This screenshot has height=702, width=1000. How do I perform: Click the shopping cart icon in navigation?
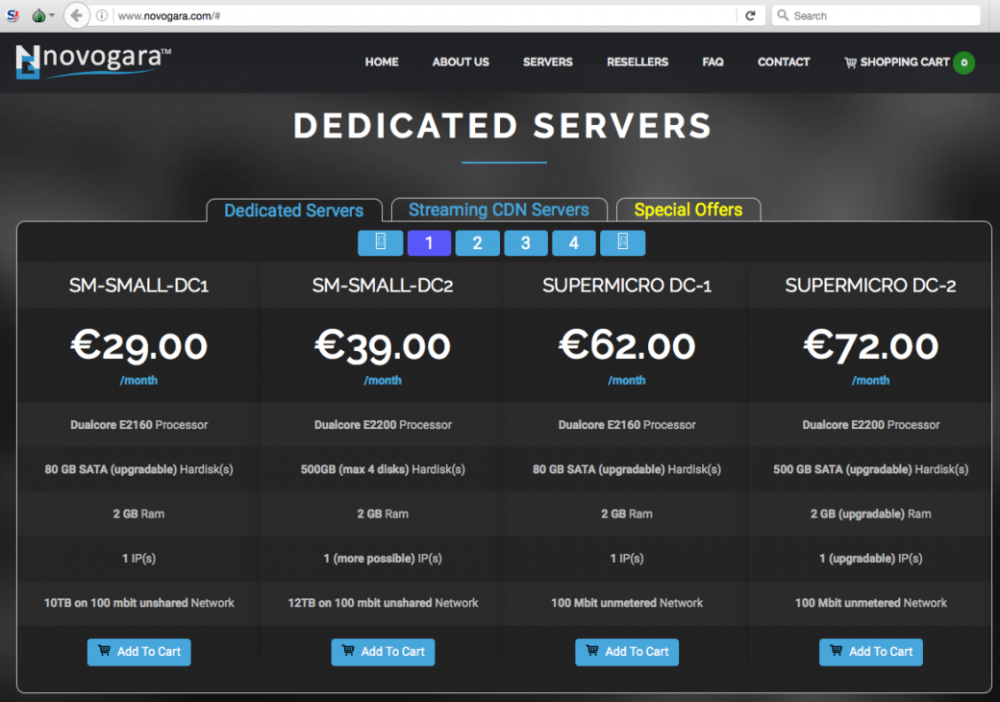[850, 62]
